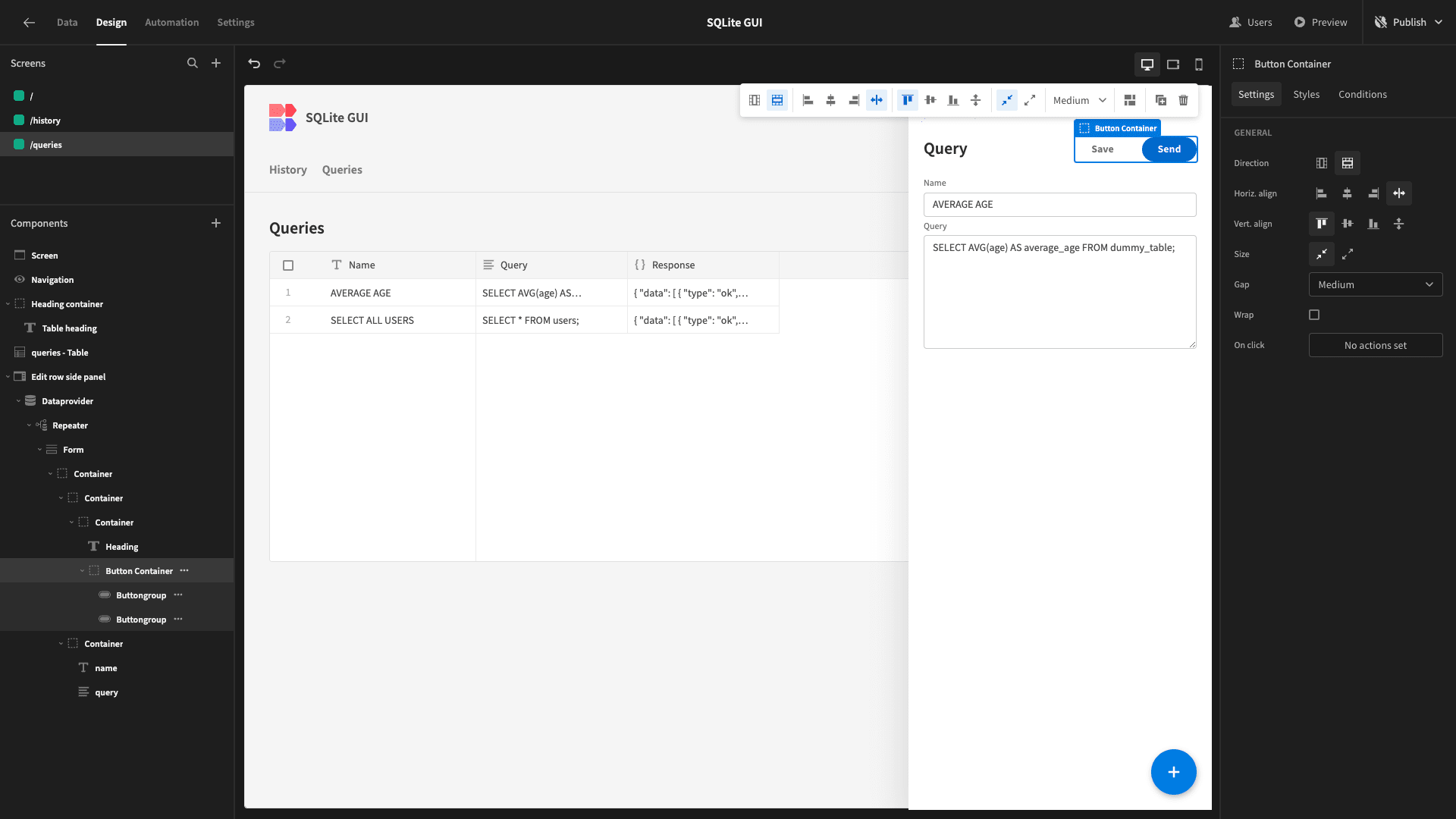The image size is (1456, 819).
Task: Collapse the Heading container tree item
Action: [x=8, y=304]
